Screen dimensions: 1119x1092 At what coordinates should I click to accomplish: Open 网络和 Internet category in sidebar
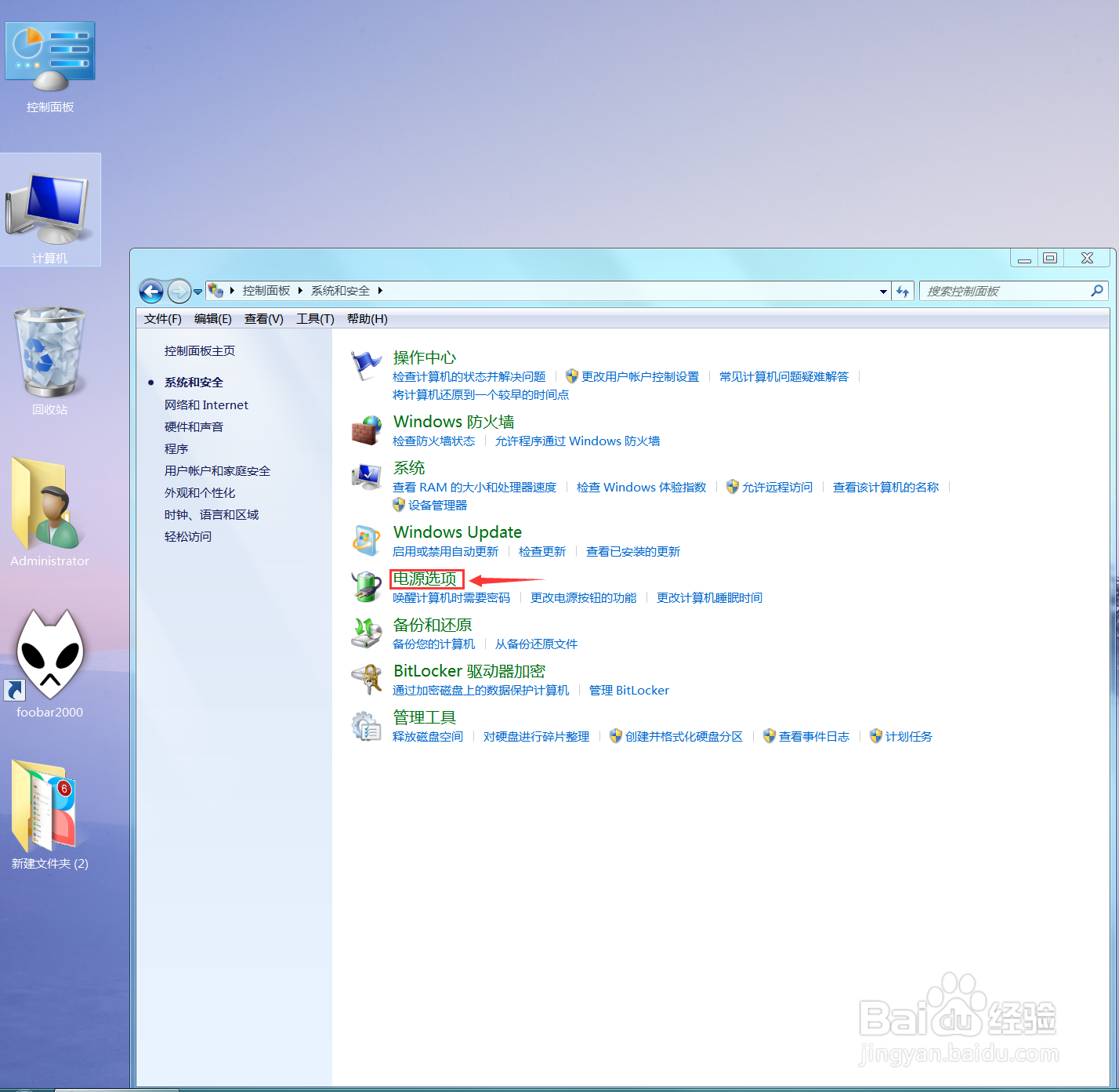click(x=206, y=405)
